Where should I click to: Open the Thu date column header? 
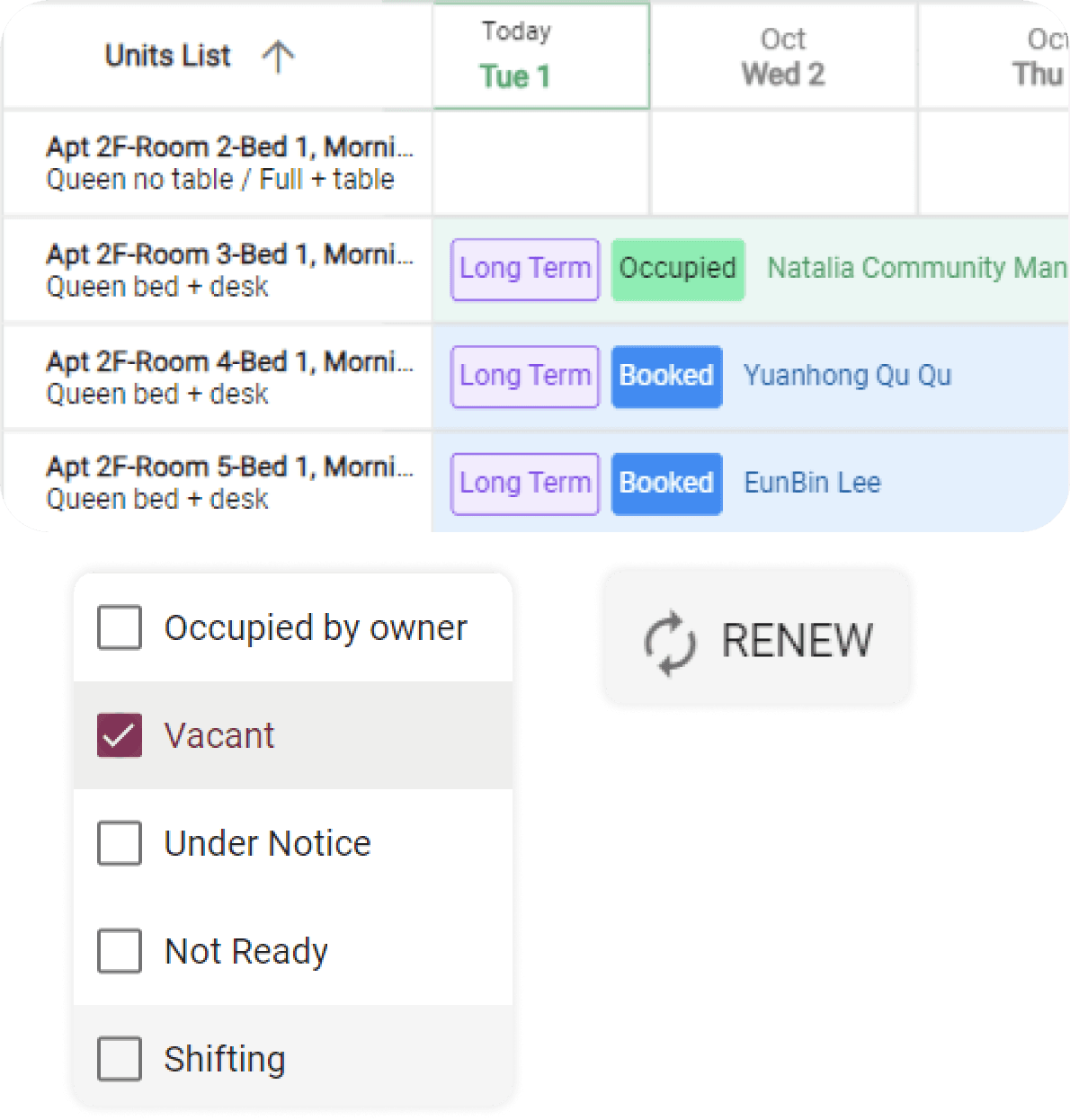click(1038, 57)
